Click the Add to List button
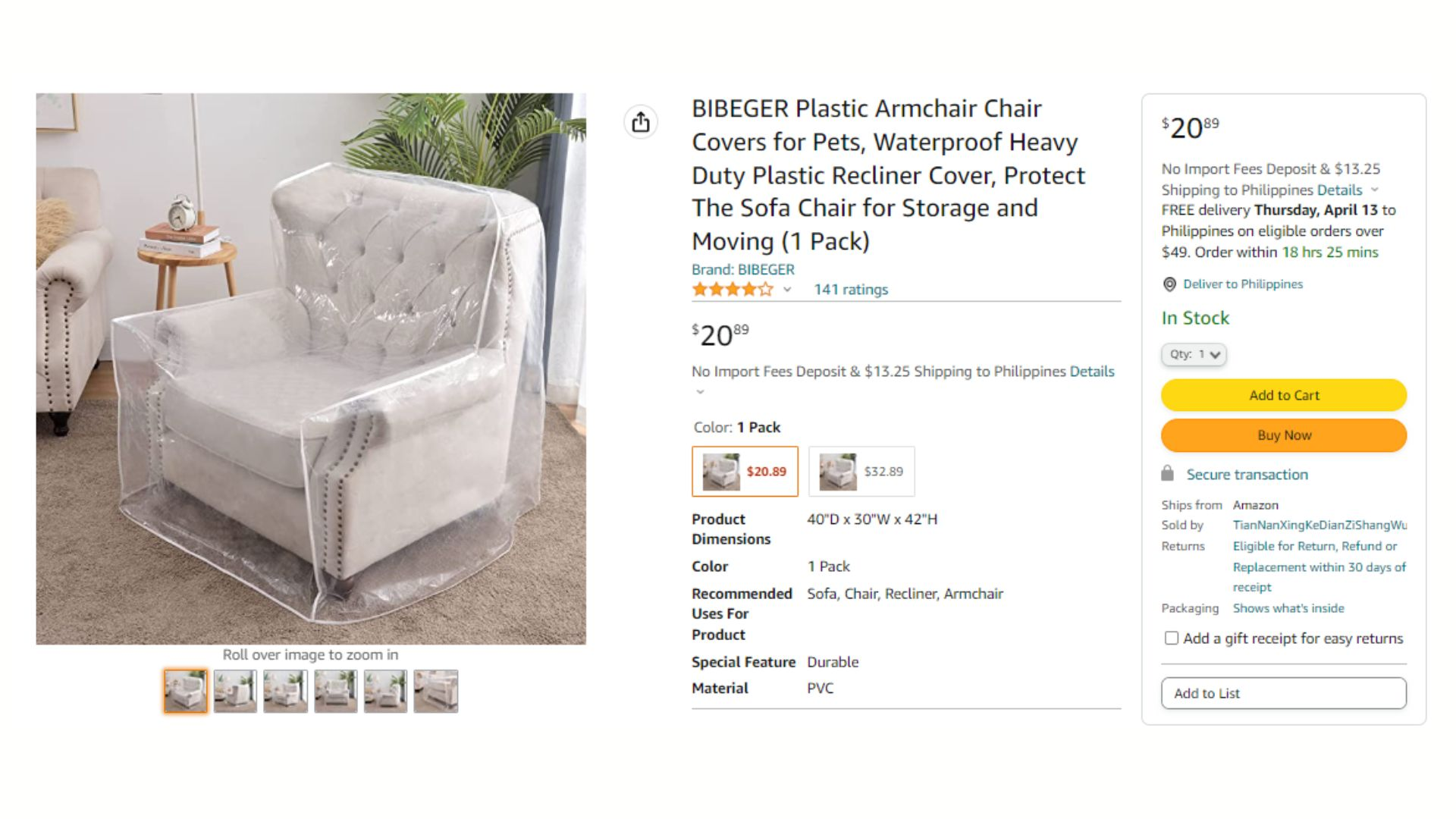 [x=1284, y=693]
